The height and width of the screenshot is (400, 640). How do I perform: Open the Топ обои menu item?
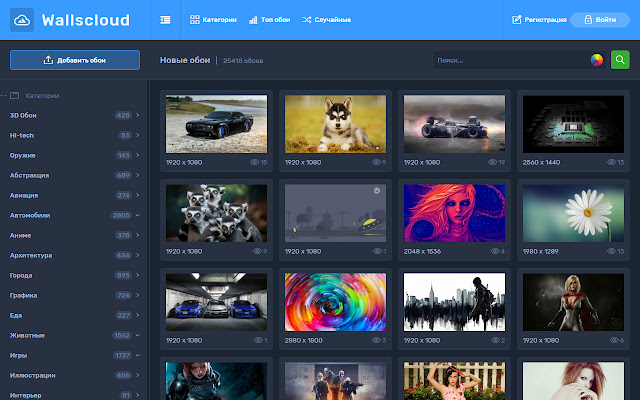click(x=269, y=20)
